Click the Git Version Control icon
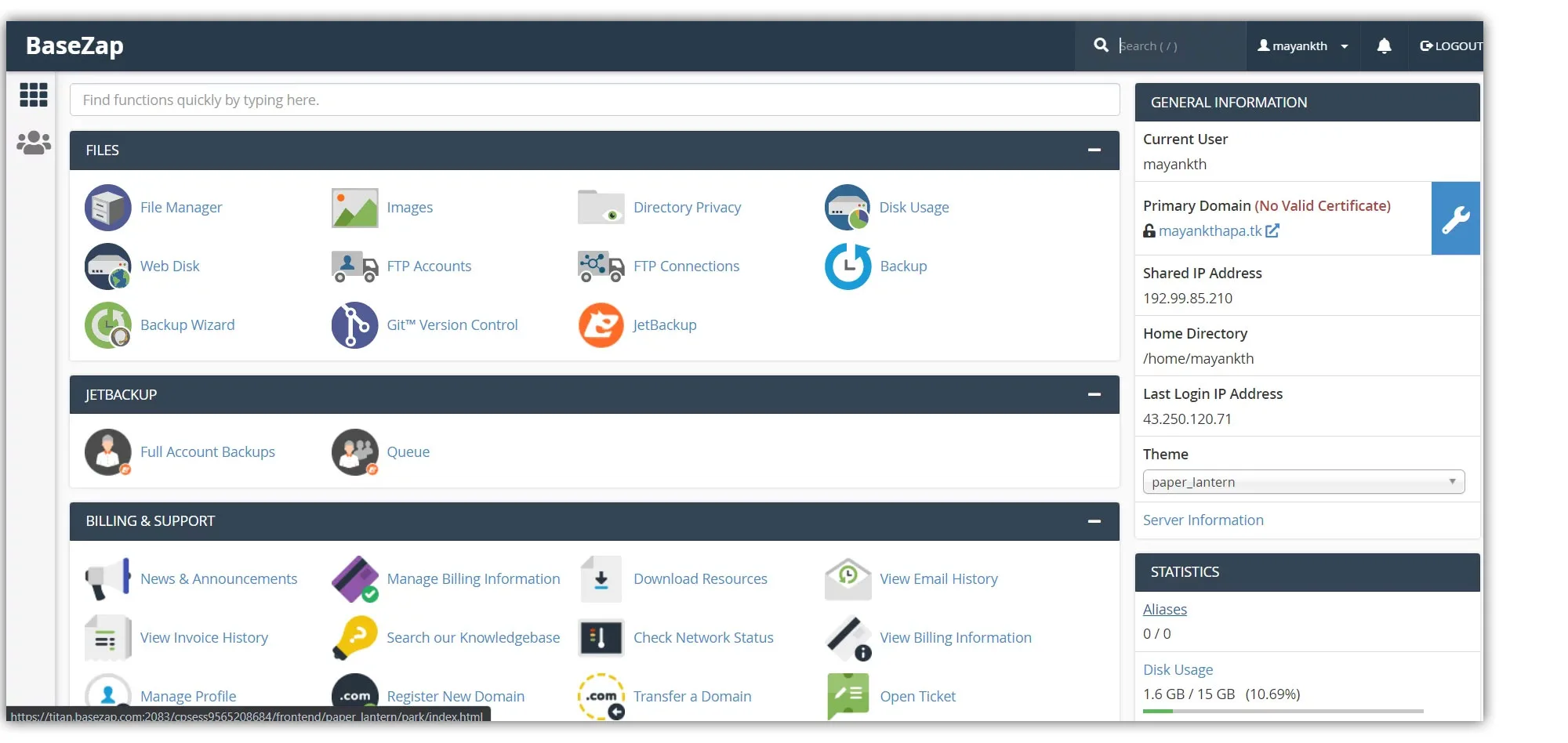 [x=354, y=325]
